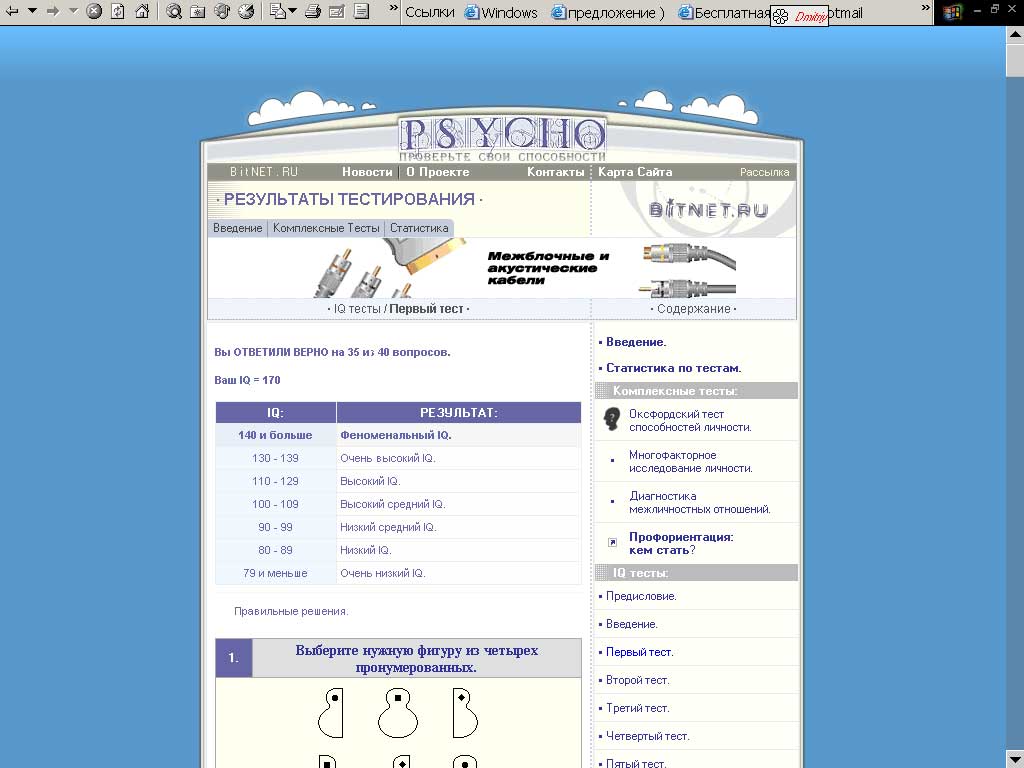The height and width of the screenshot is (768, 1024).
Task: Switch to the Статистика tab
Action: (x=419, y=228)
